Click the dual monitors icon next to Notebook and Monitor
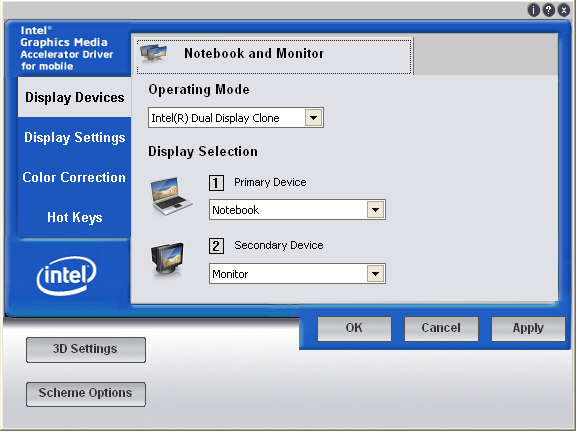Viewport: 577px width, 435px height. 153,54
